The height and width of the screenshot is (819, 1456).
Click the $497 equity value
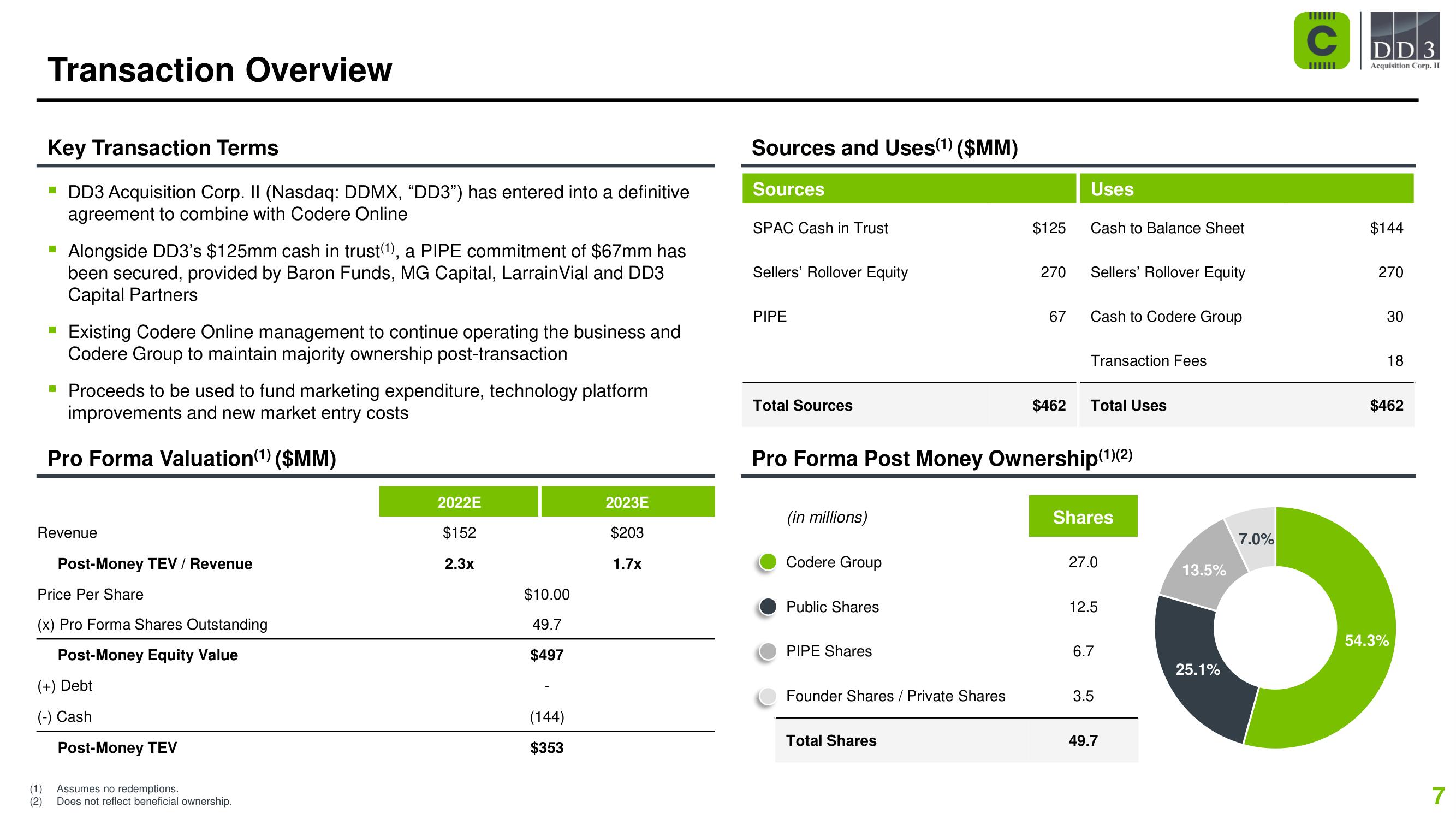(546, 655)
